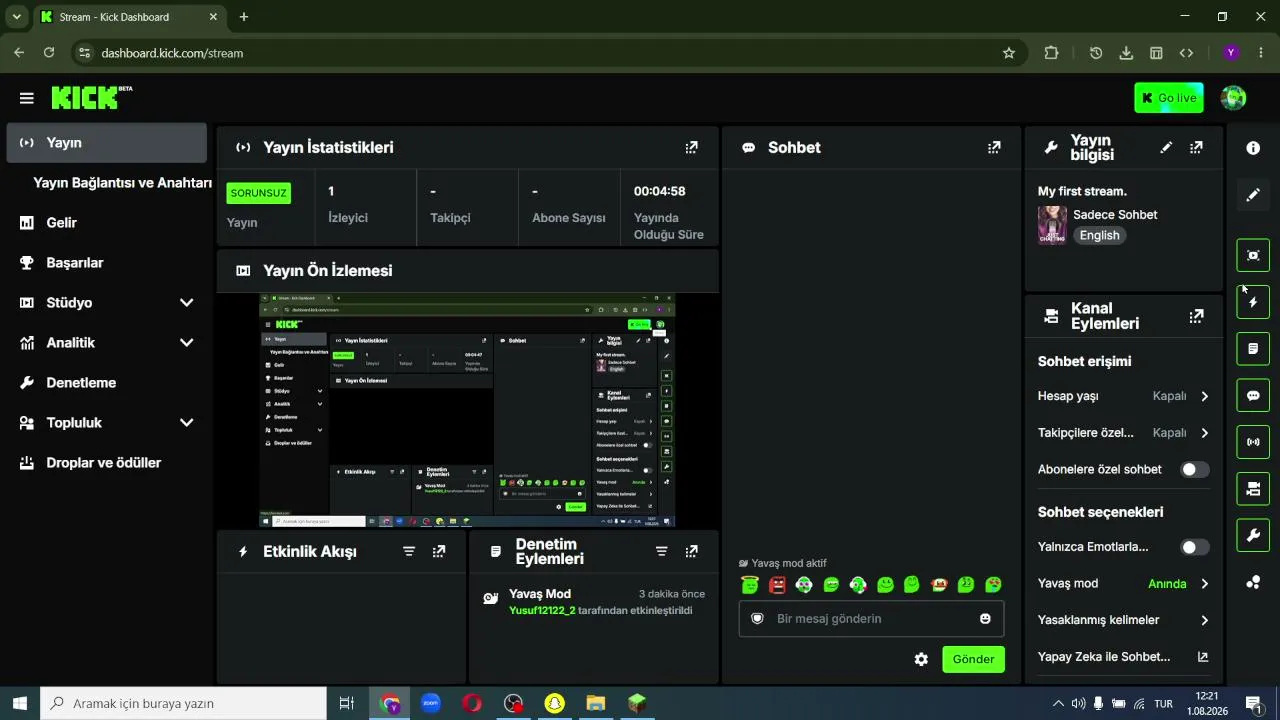The height and width of the screenshot is (720, 1280).
Task: Open Windows Start menu
Action: point(20,703)
